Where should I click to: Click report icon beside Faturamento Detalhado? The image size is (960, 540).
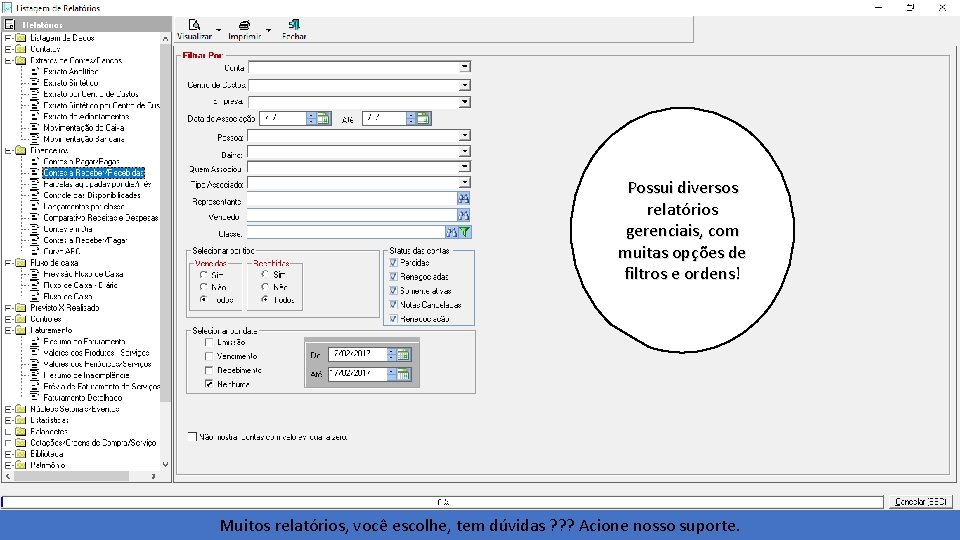click(x=35, y=397)
